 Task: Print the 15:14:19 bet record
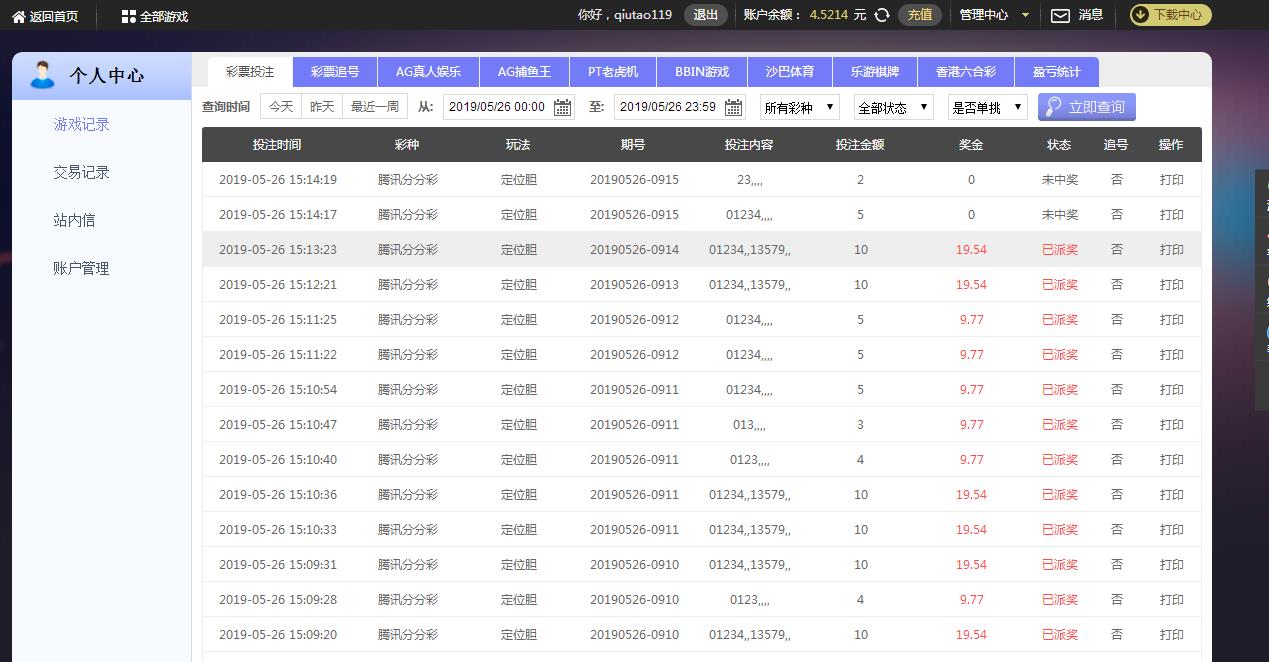[x=1171, y=180]
